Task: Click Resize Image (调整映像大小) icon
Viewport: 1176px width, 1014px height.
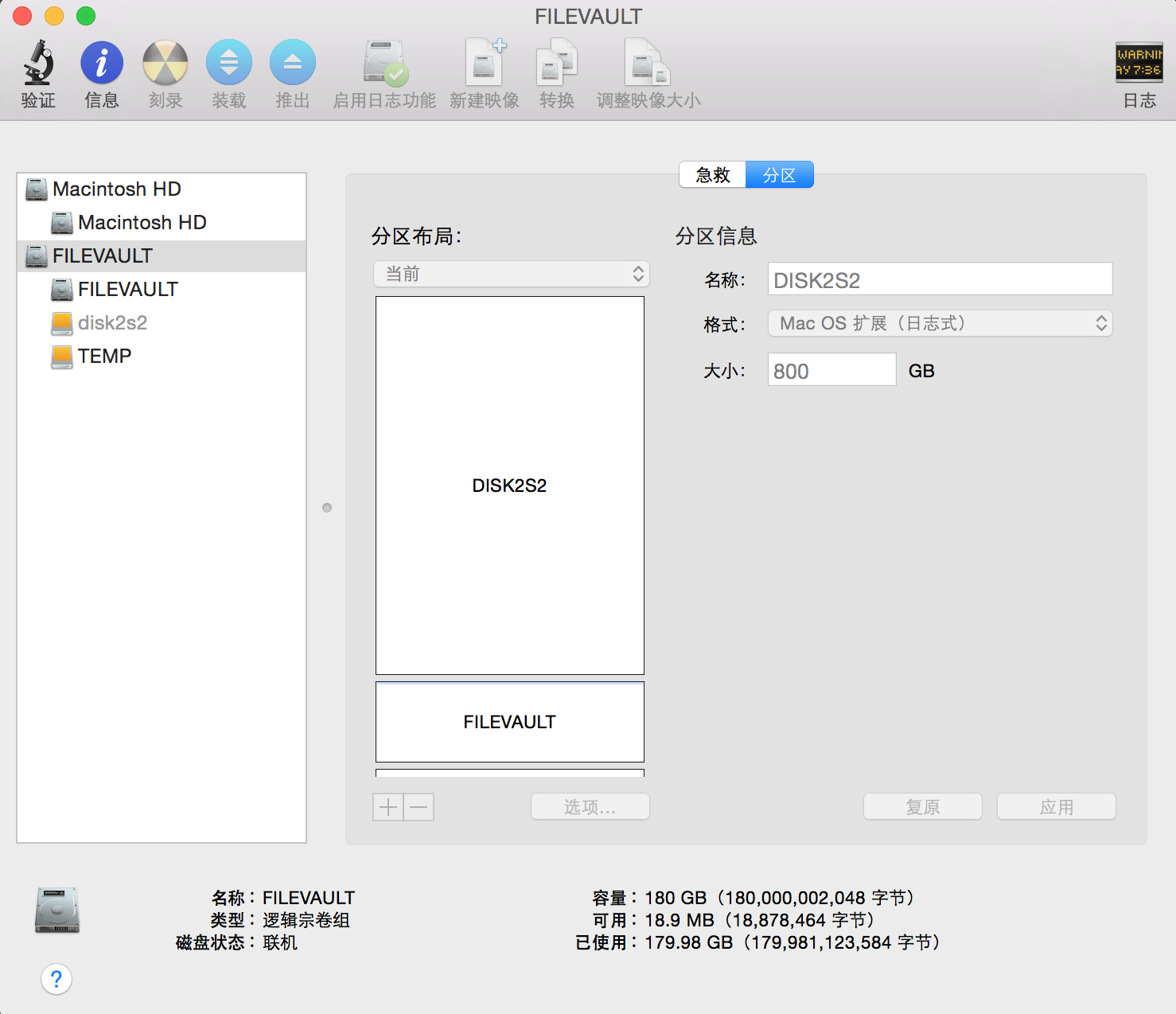Action: click(648, 62)
